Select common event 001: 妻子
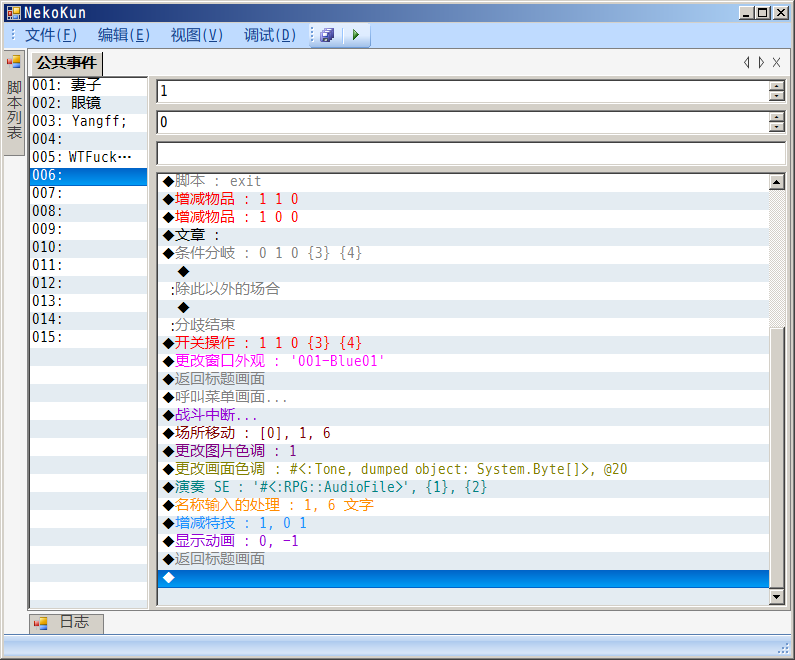 coord(89,85)
